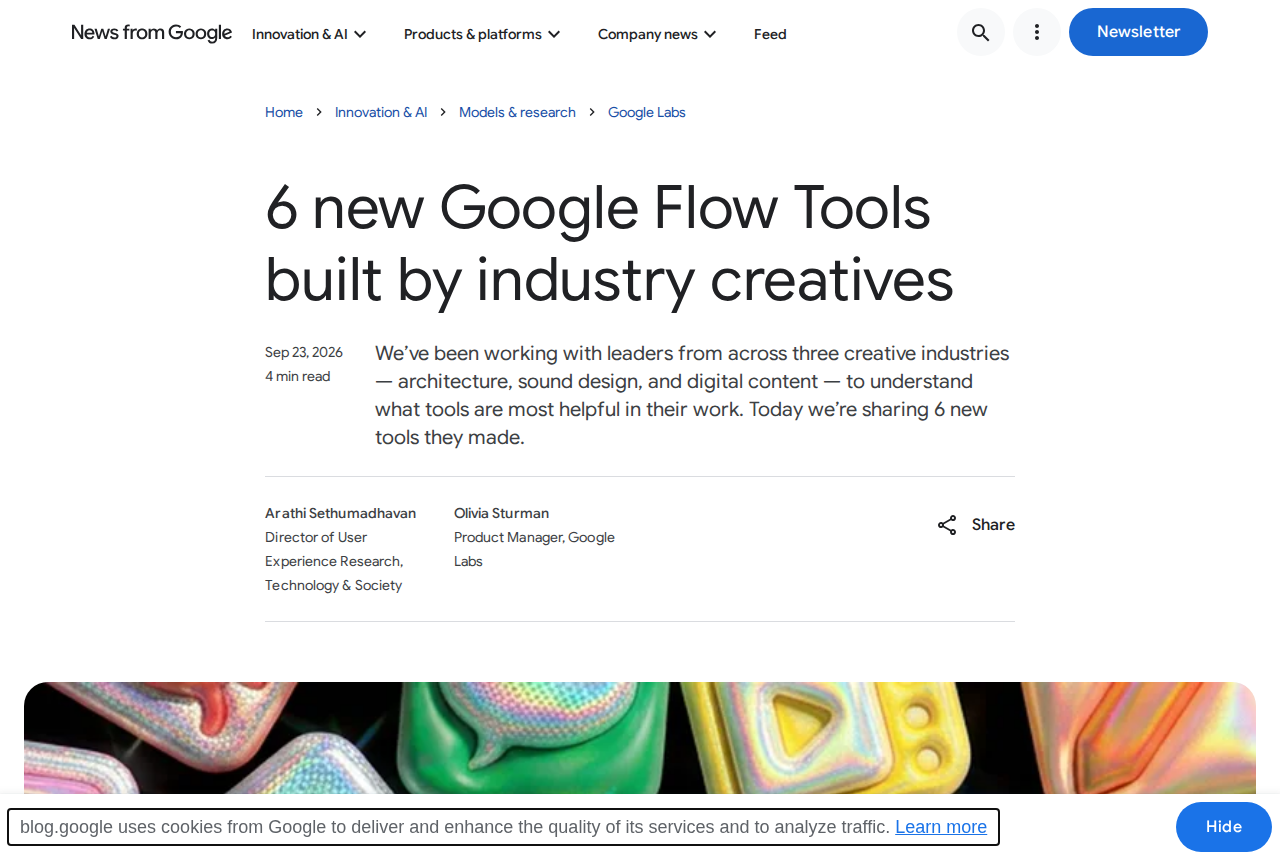This screenshot has height=860, width=1280.
Task: Open Innovation & AI breadcrumb link
Action: 381,112
